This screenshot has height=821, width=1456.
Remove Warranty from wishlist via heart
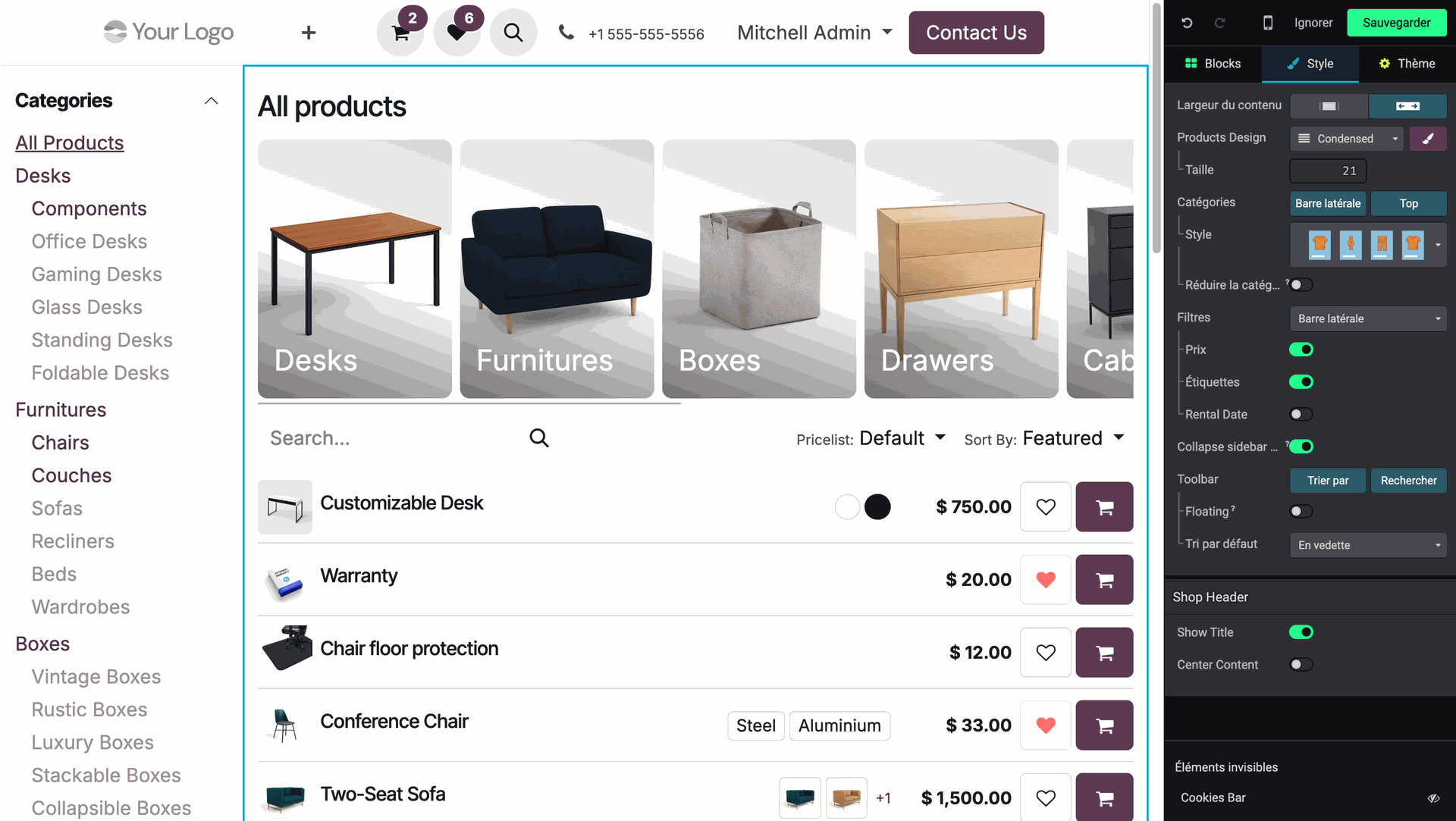1046,580
